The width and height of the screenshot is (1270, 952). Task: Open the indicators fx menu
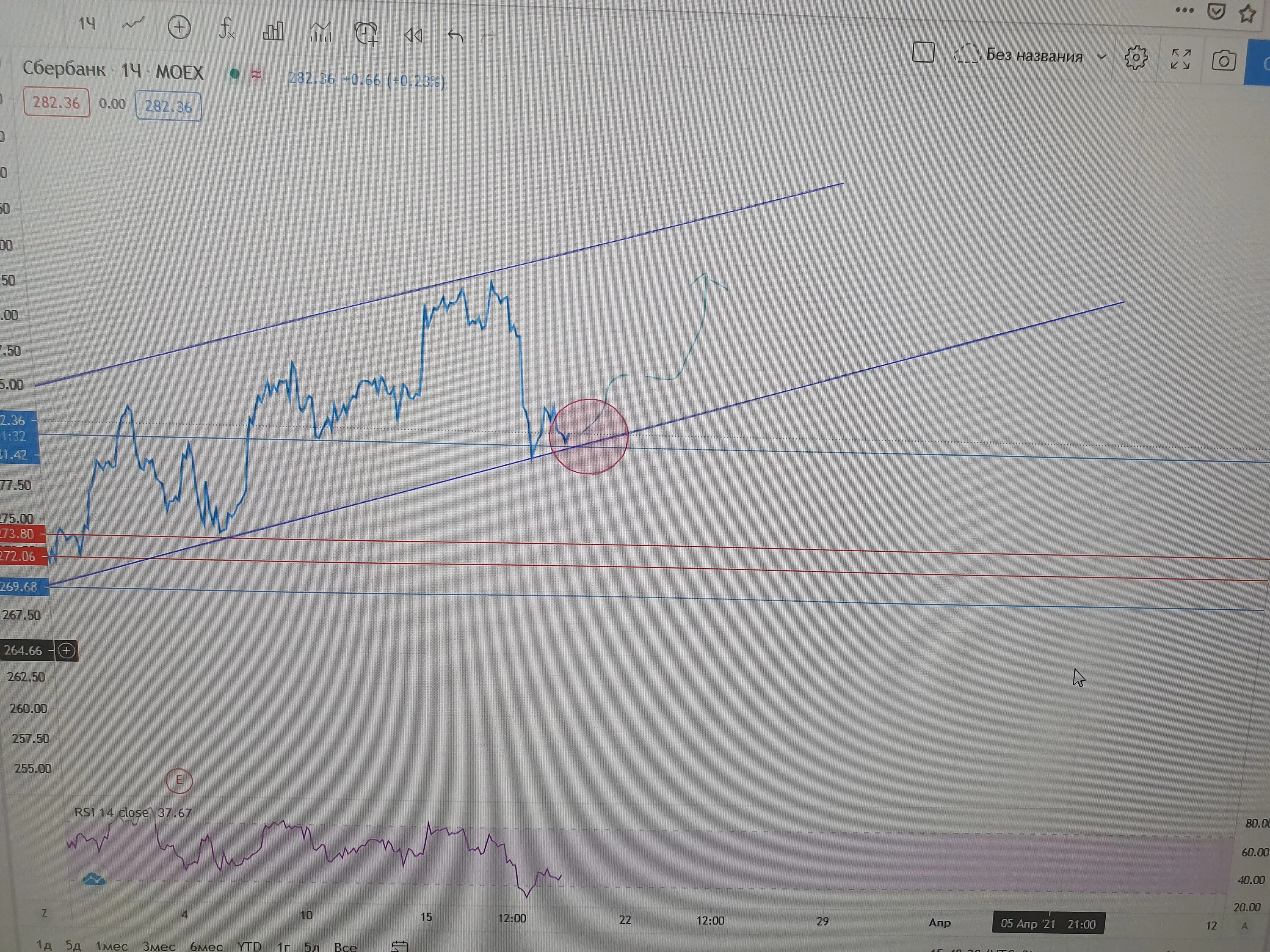point(227,28)
